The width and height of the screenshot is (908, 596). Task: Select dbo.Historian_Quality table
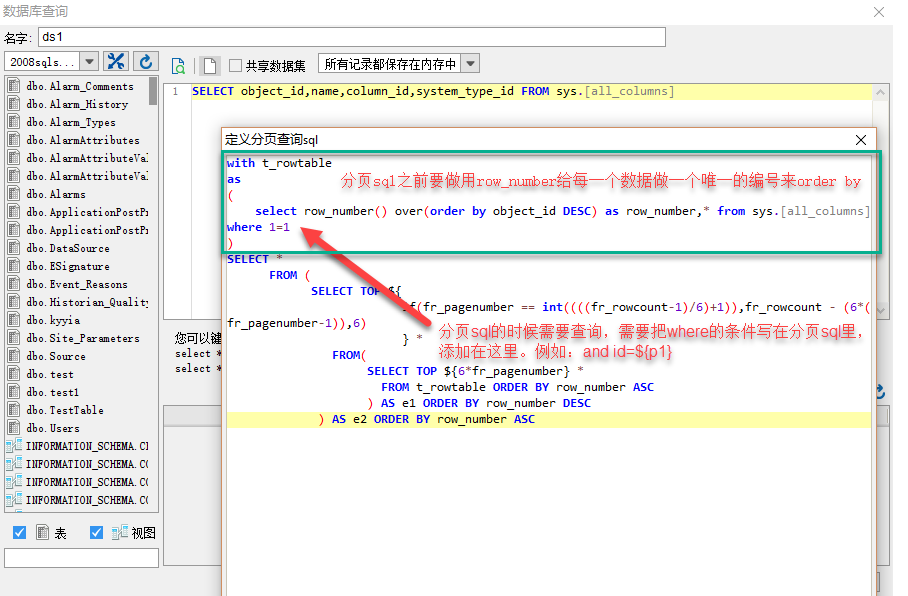point(87,302)
